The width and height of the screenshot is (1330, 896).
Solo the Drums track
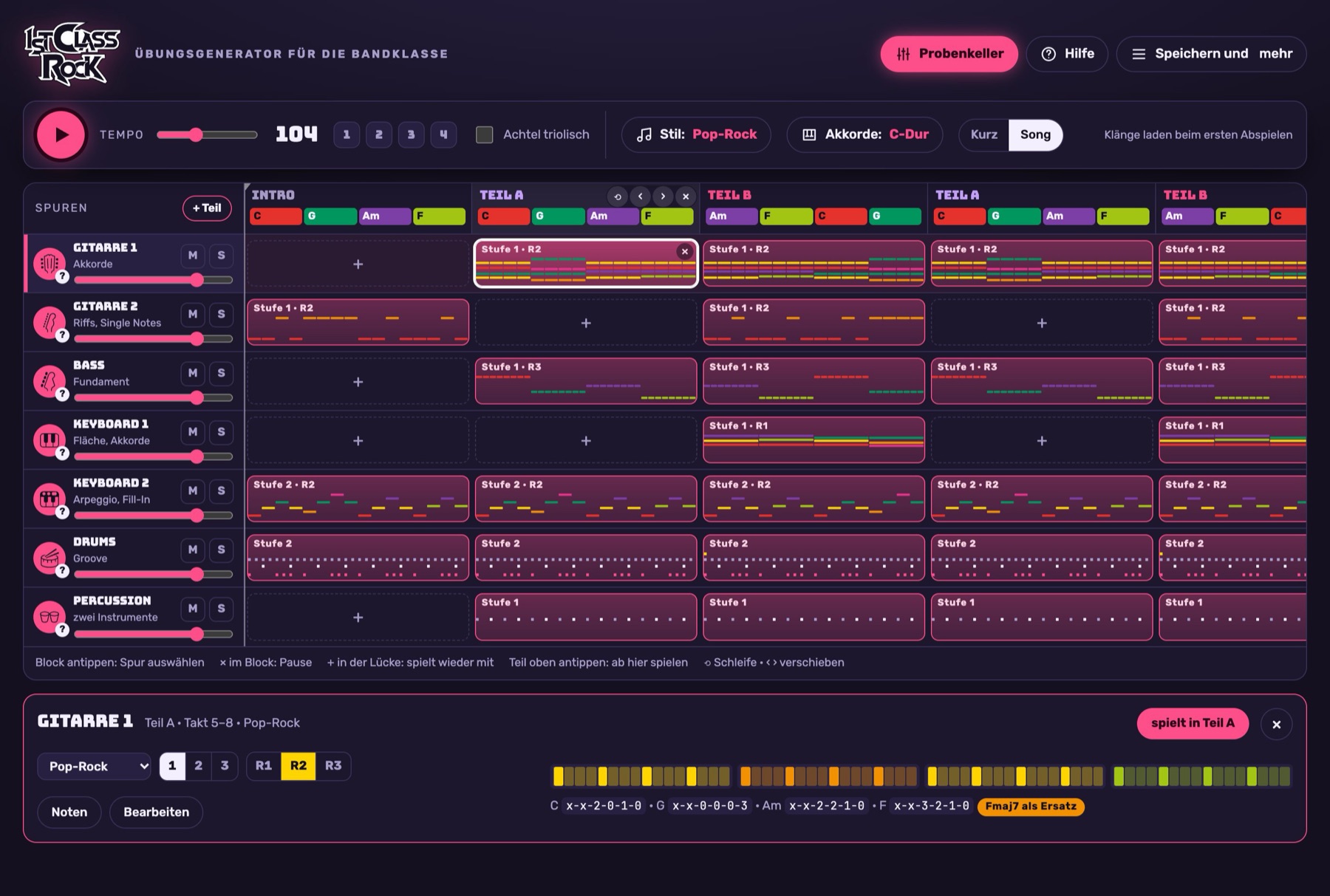(221, 550)
